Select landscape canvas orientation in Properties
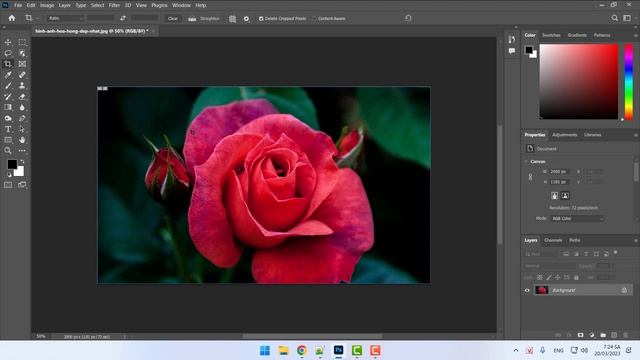 [x=565, y=196]
